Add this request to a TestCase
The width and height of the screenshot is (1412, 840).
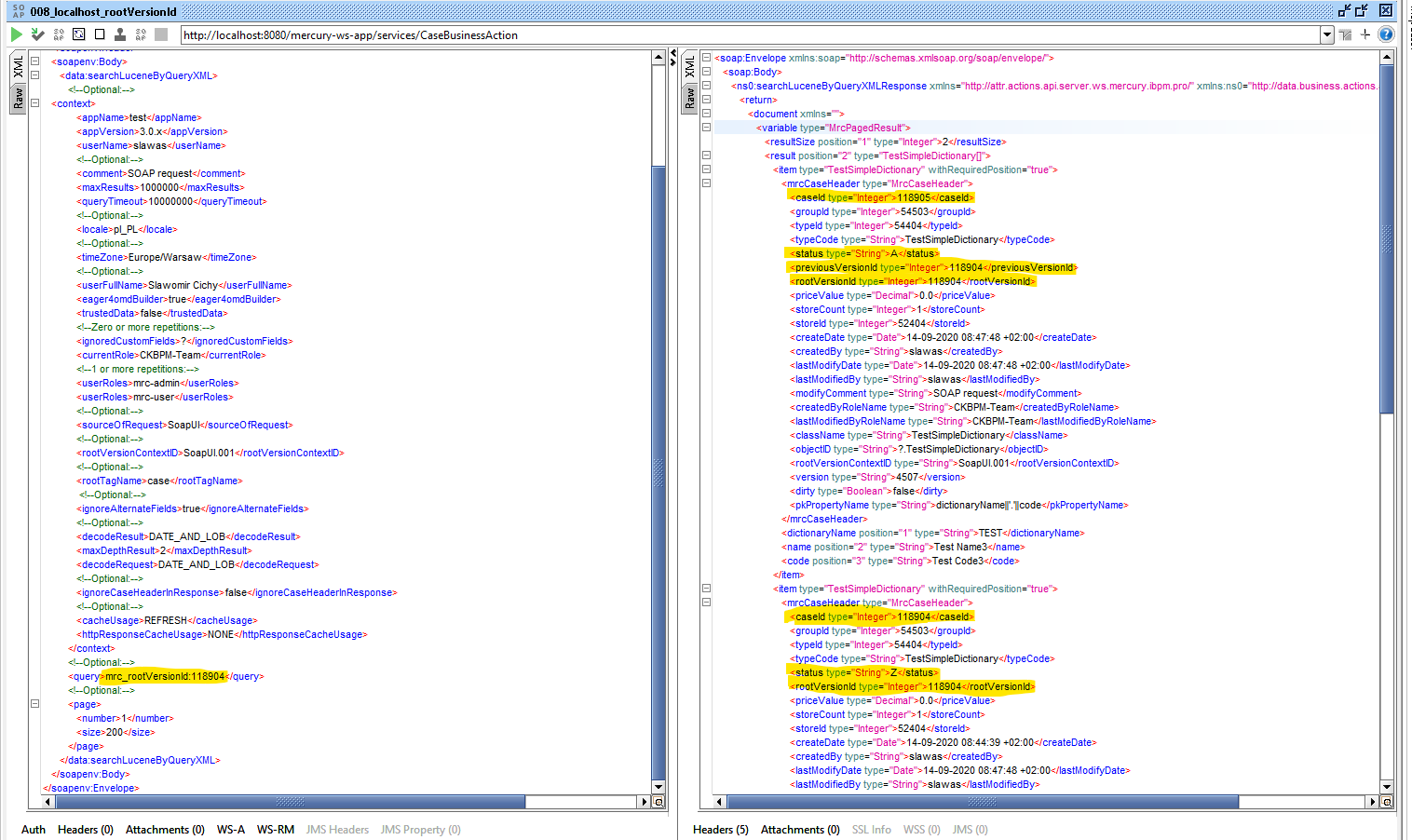click(x=37, y=34)
